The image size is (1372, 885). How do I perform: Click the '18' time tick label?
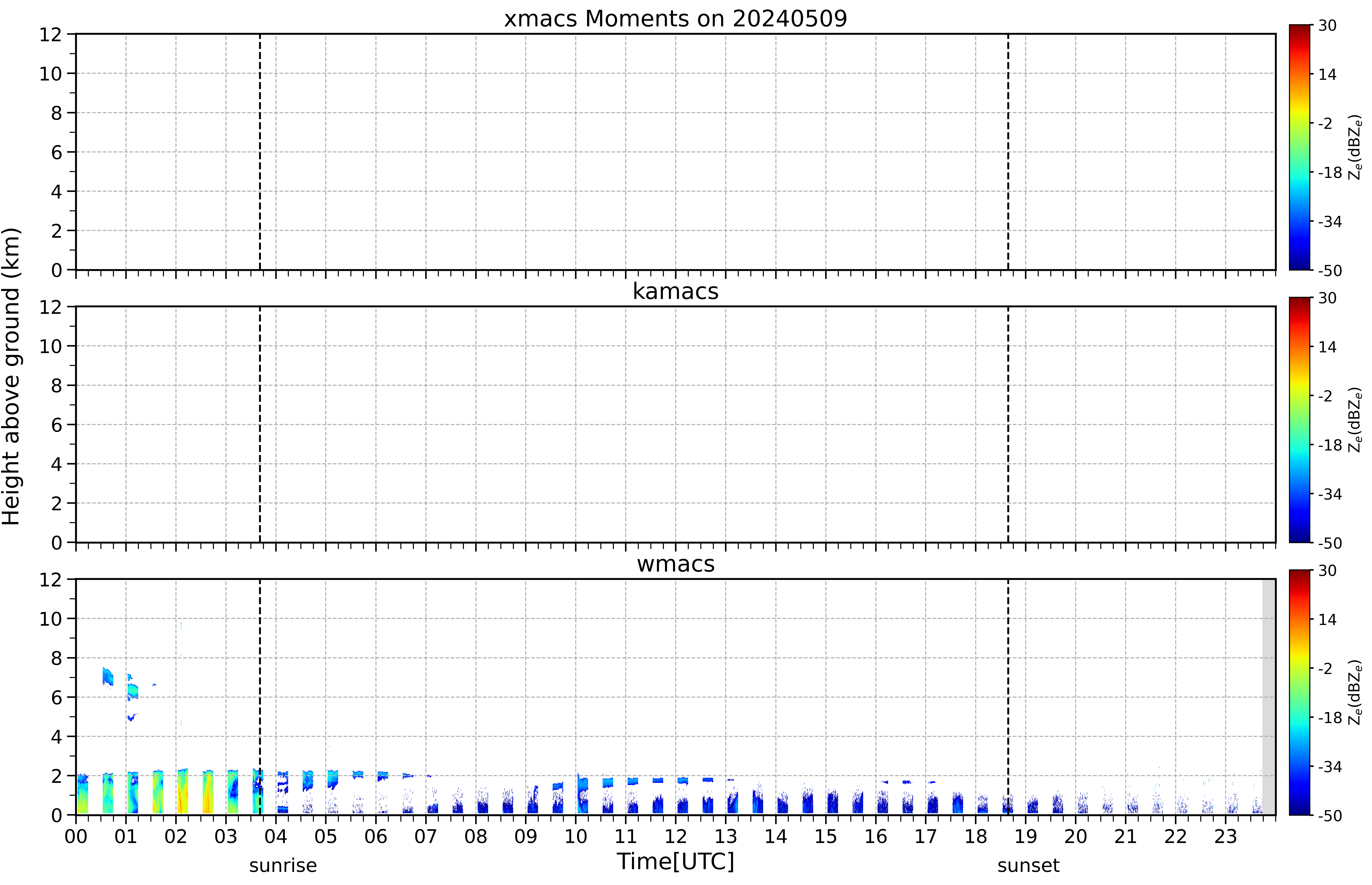click(976, 837)
